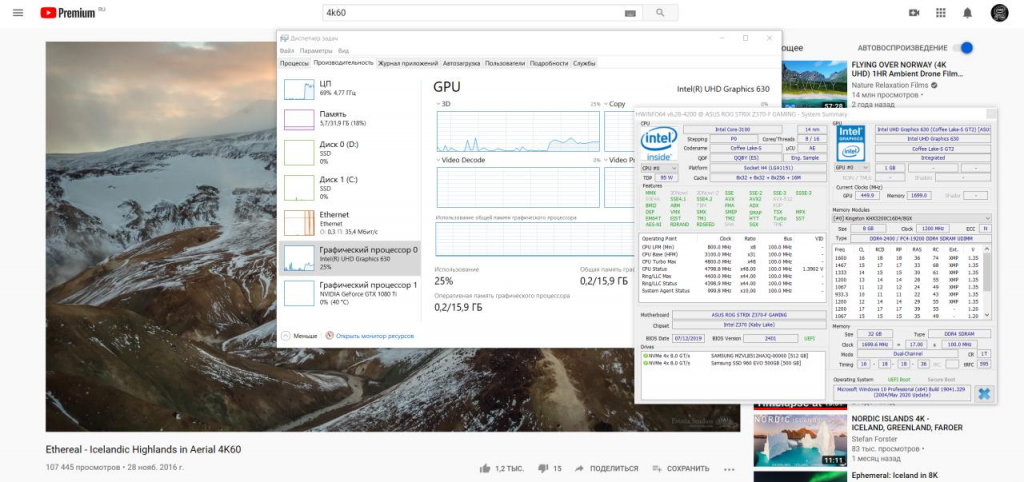Like the video with thumbs up
1024x482 pixels.
(485, 468)
